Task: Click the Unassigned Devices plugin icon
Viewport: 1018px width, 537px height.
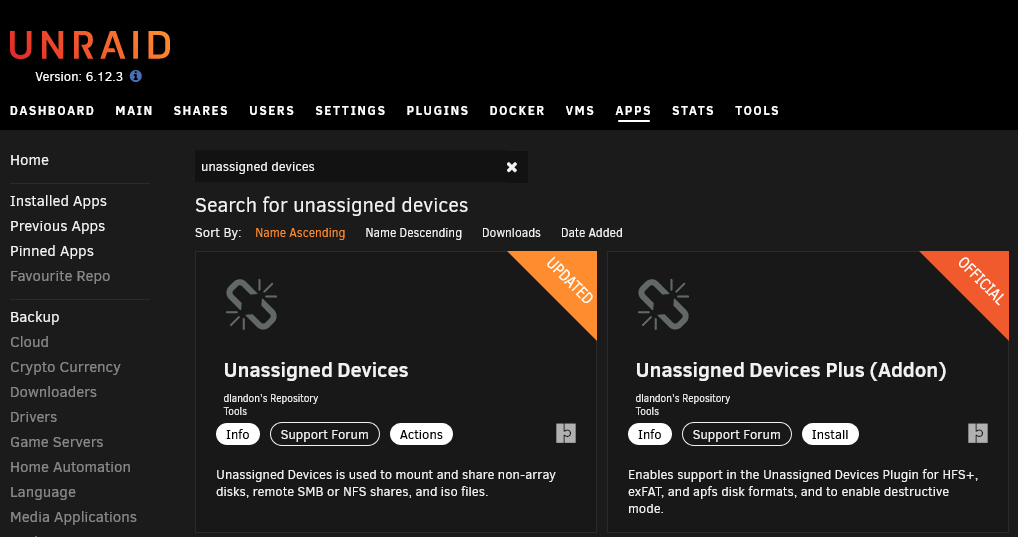Action: 251,305
